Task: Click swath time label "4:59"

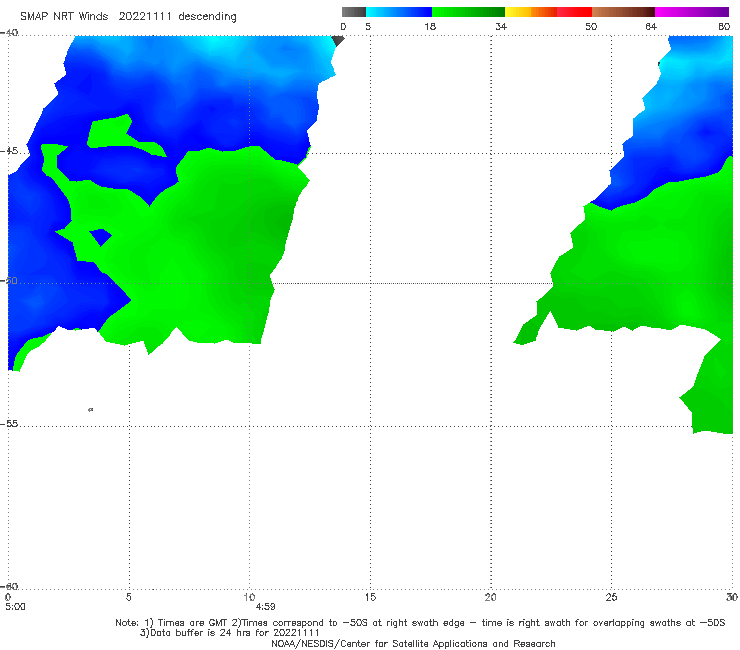Action: pos(265,607)
